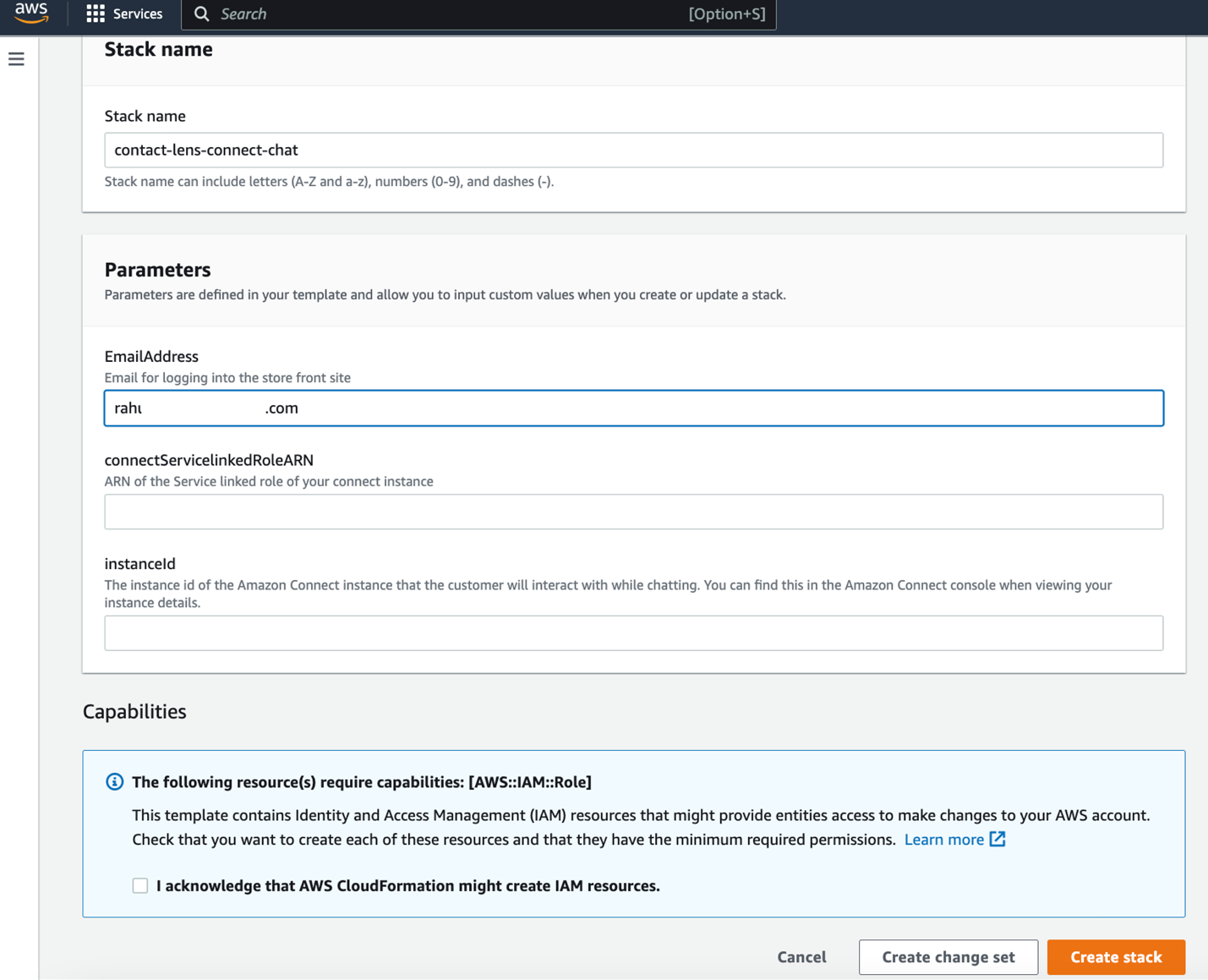Click the info icon in Capabilities notice
Screen dimensions: 1208x980
pos(114,782)
